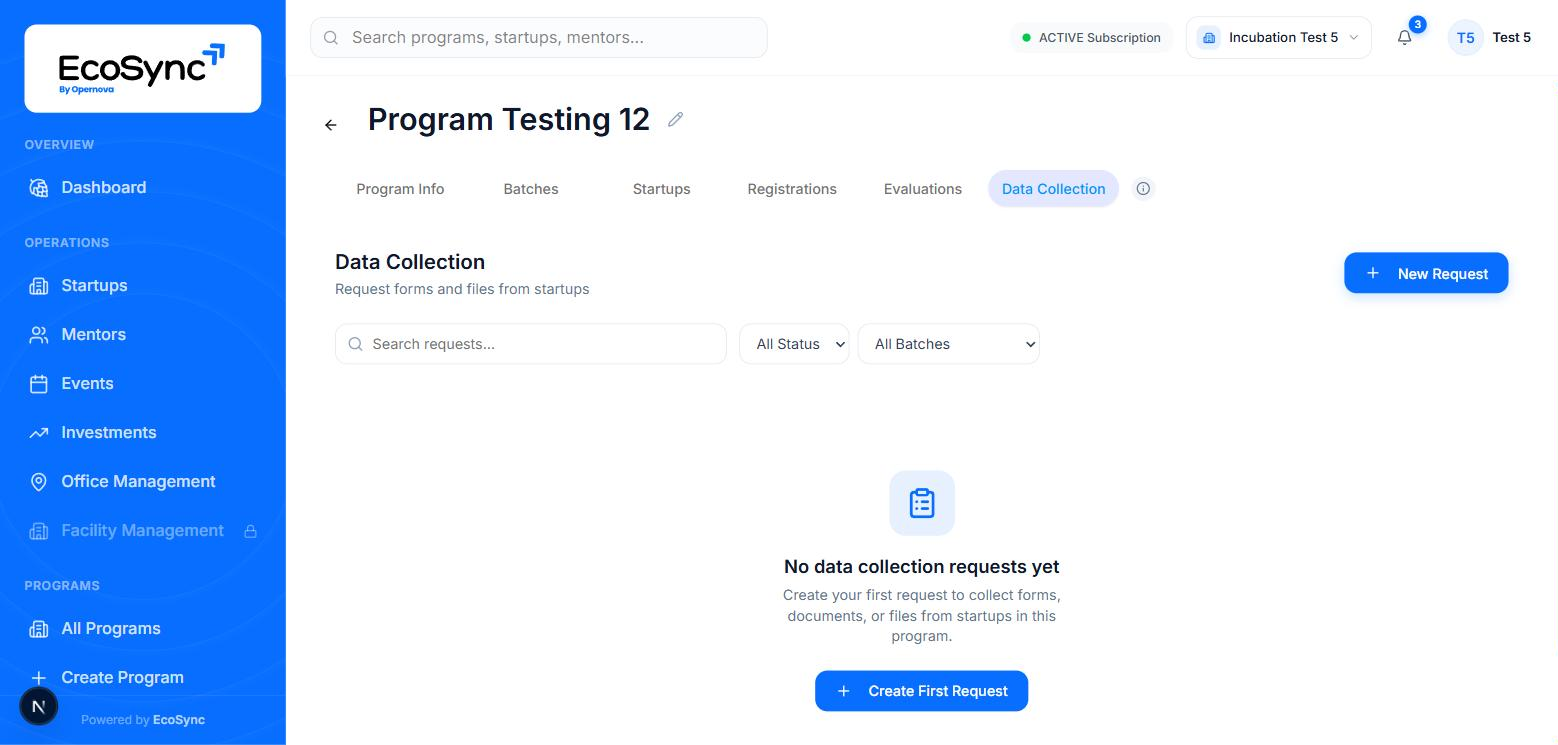This screenshot has height=745, width=1558.
Task: Select the Data Collection tab
Action: click(1053, 189)
